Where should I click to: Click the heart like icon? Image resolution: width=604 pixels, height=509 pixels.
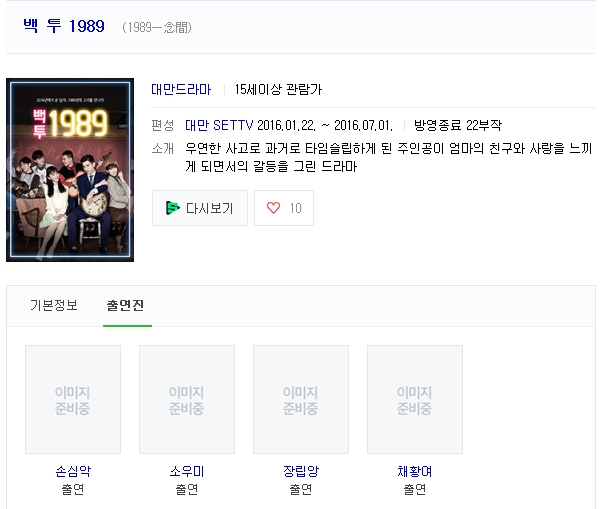point(273,208)
